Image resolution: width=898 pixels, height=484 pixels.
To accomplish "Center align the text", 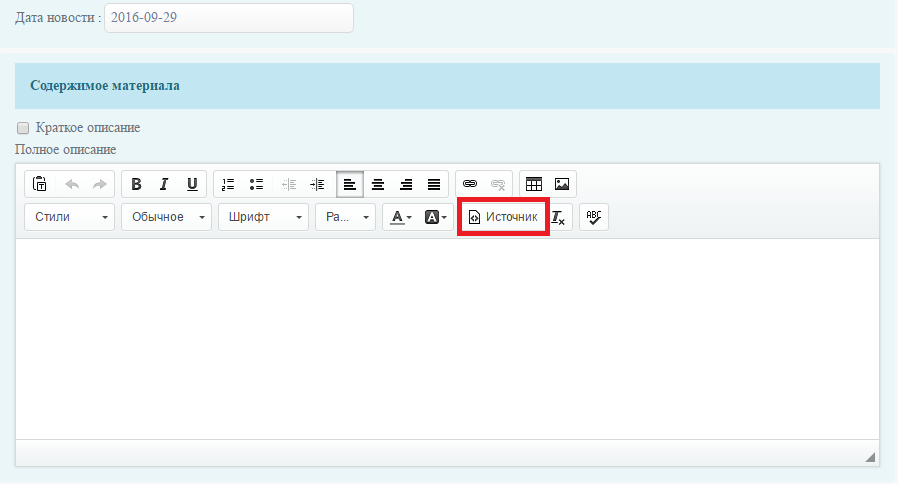I will [x=378, y=184].
